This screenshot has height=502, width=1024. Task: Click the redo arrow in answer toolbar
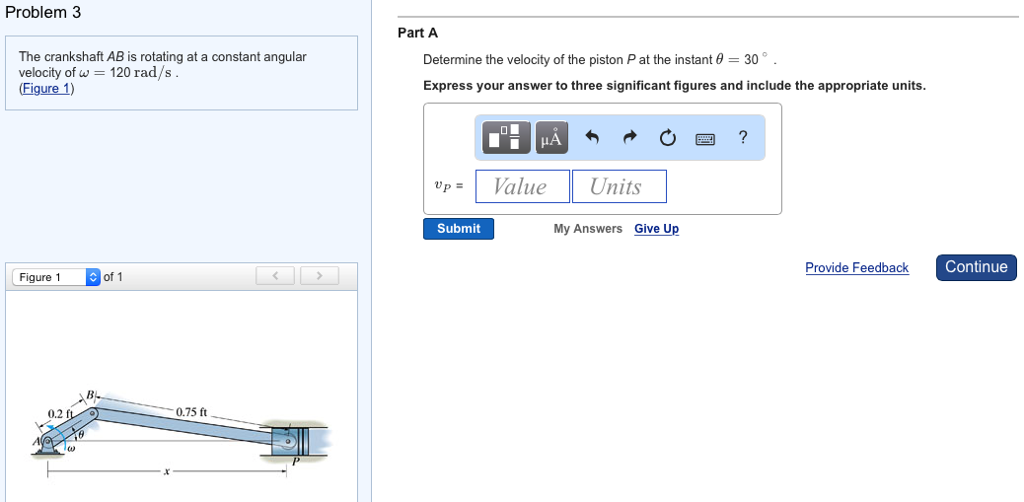click(x=630, y=138)
